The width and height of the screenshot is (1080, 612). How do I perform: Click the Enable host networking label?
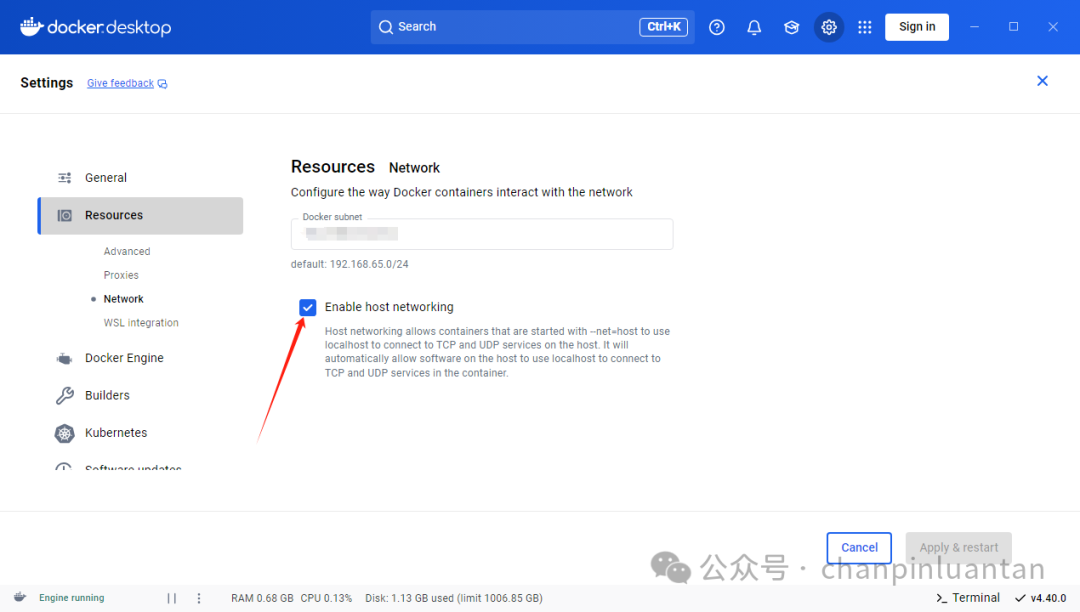388,307
